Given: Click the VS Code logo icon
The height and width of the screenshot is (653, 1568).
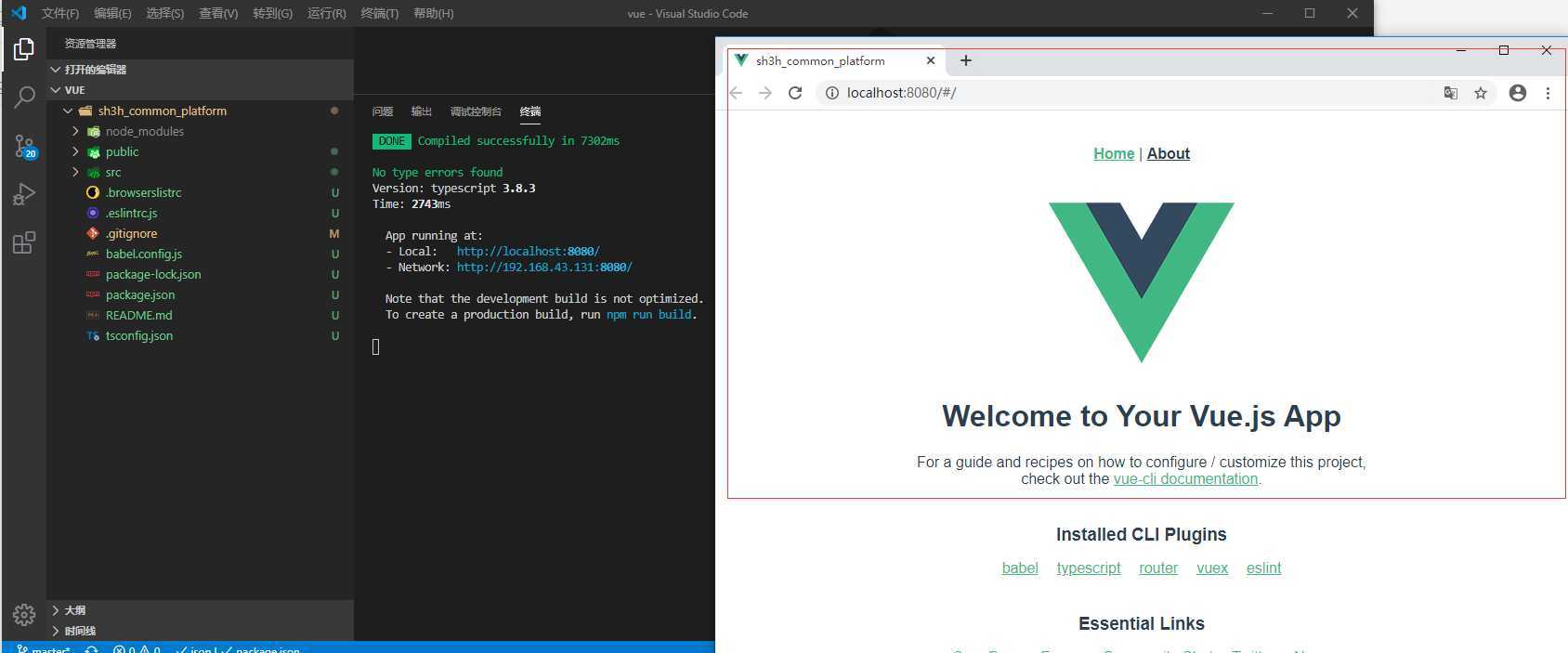Looking at the screenshot, I should click(x=18, y=13).
